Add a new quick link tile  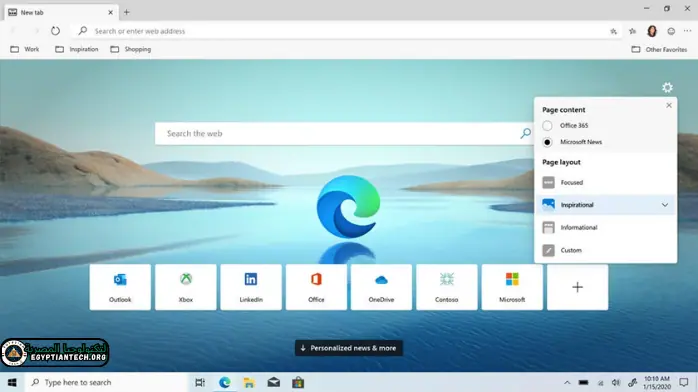point(577,287)
